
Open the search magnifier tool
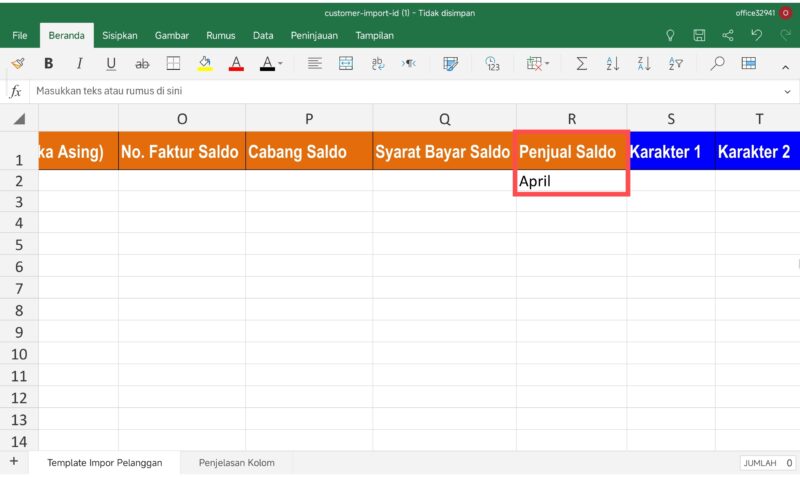click(717, 63)
